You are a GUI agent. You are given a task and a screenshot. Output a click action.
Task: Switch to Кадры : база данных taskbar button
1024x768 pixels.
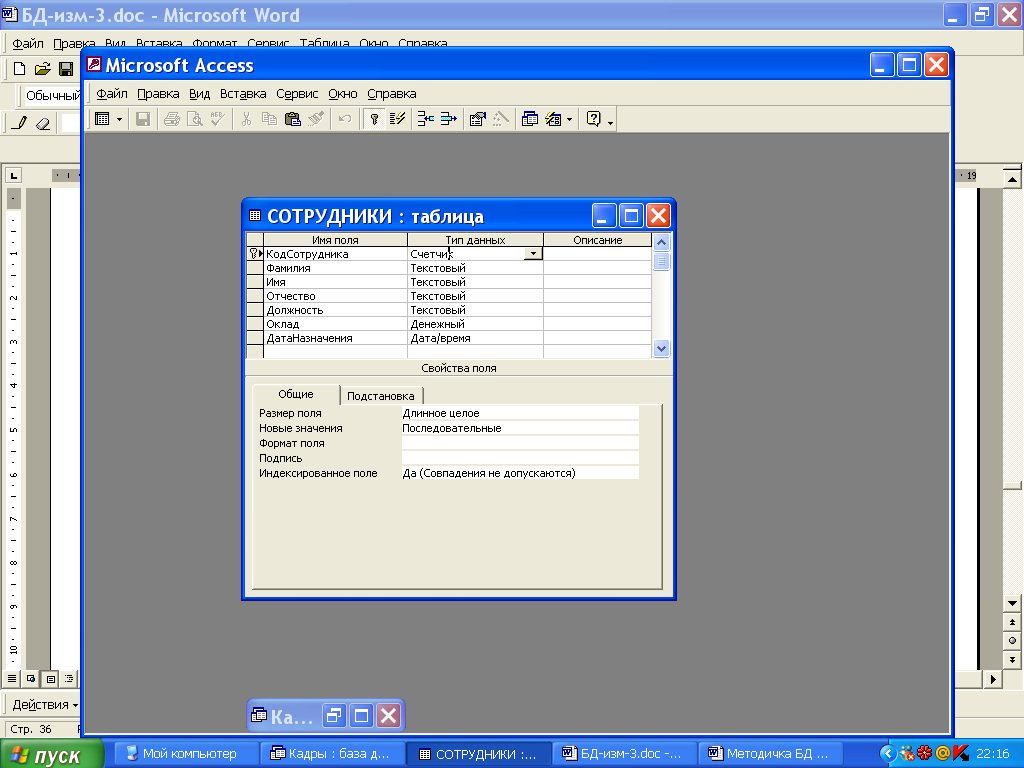coord(332,754)
